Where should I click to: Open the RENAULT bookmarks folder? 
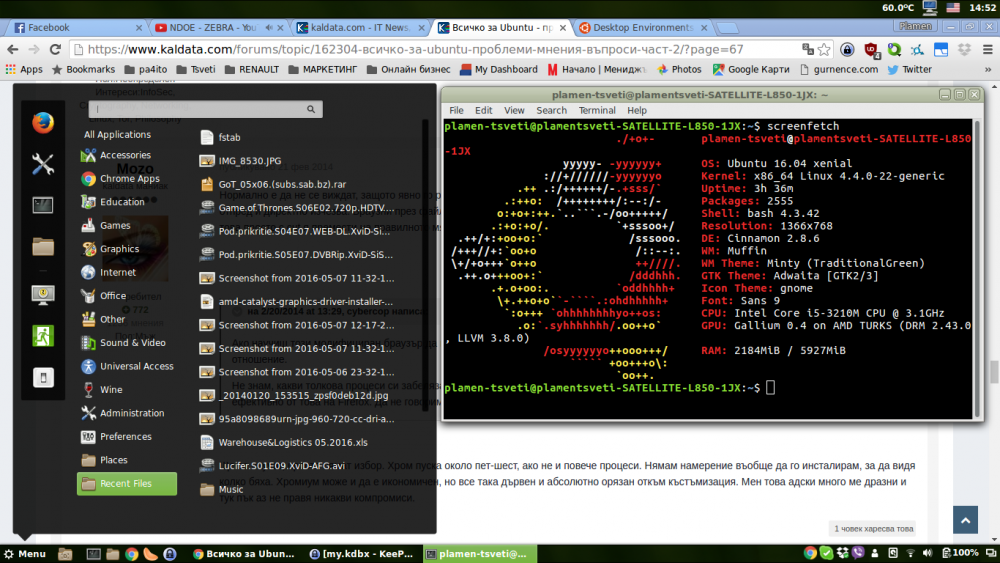pos(252,69)
